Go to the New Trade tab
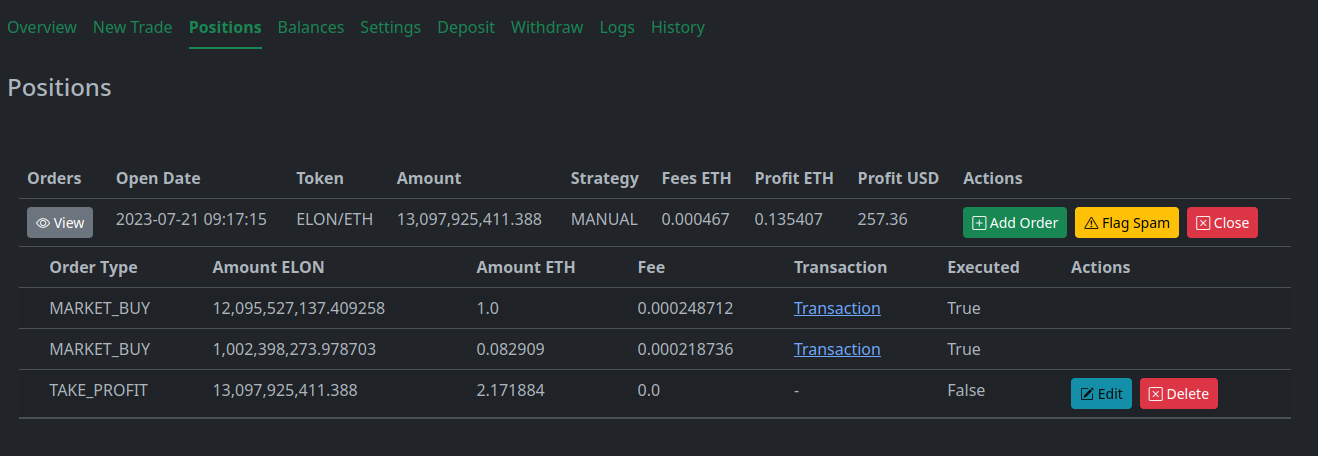Screen dimensions: 1318x456 tap(132, 27)
